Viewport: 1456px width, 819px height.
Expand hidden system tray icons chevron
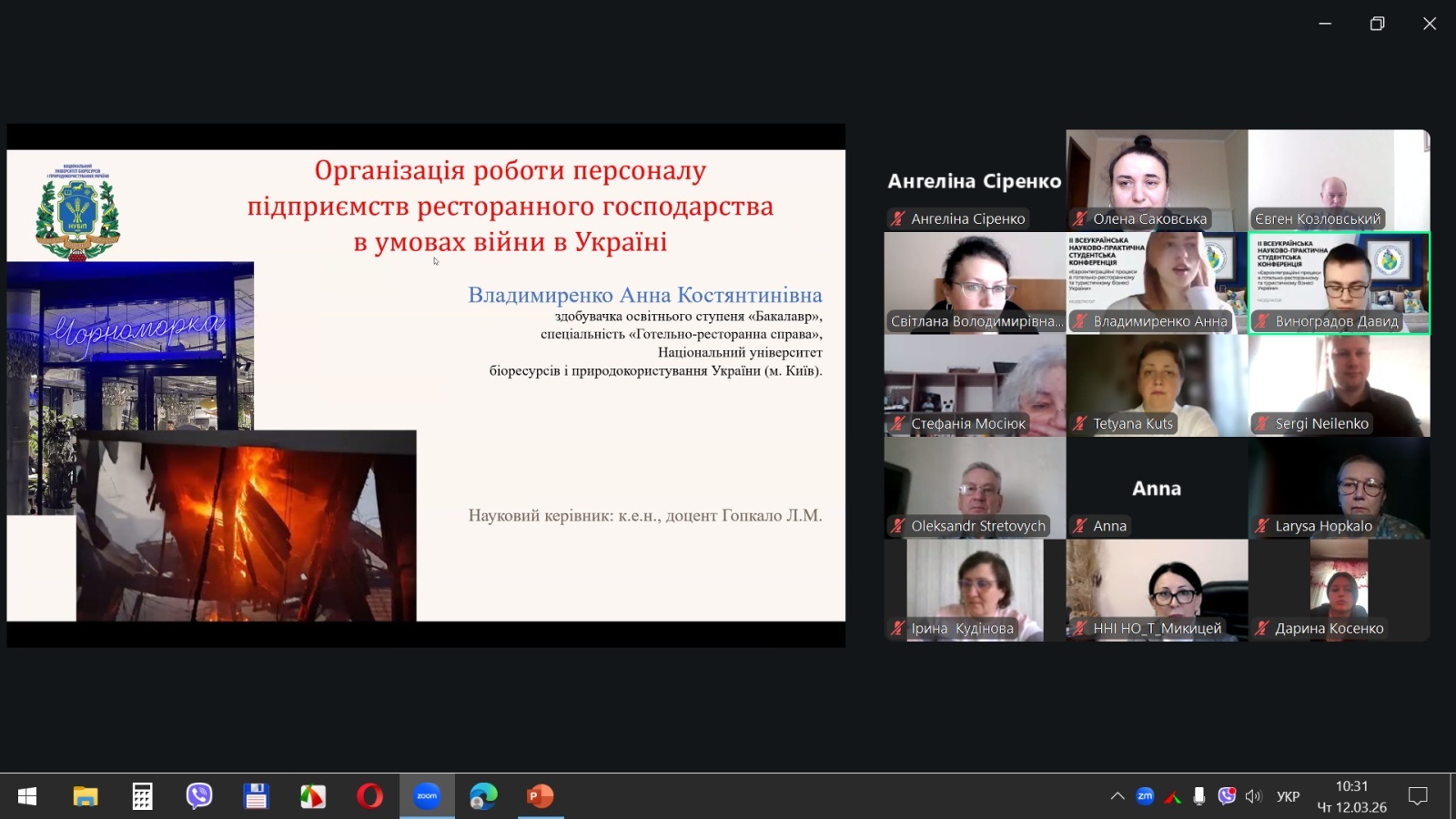1117,796
